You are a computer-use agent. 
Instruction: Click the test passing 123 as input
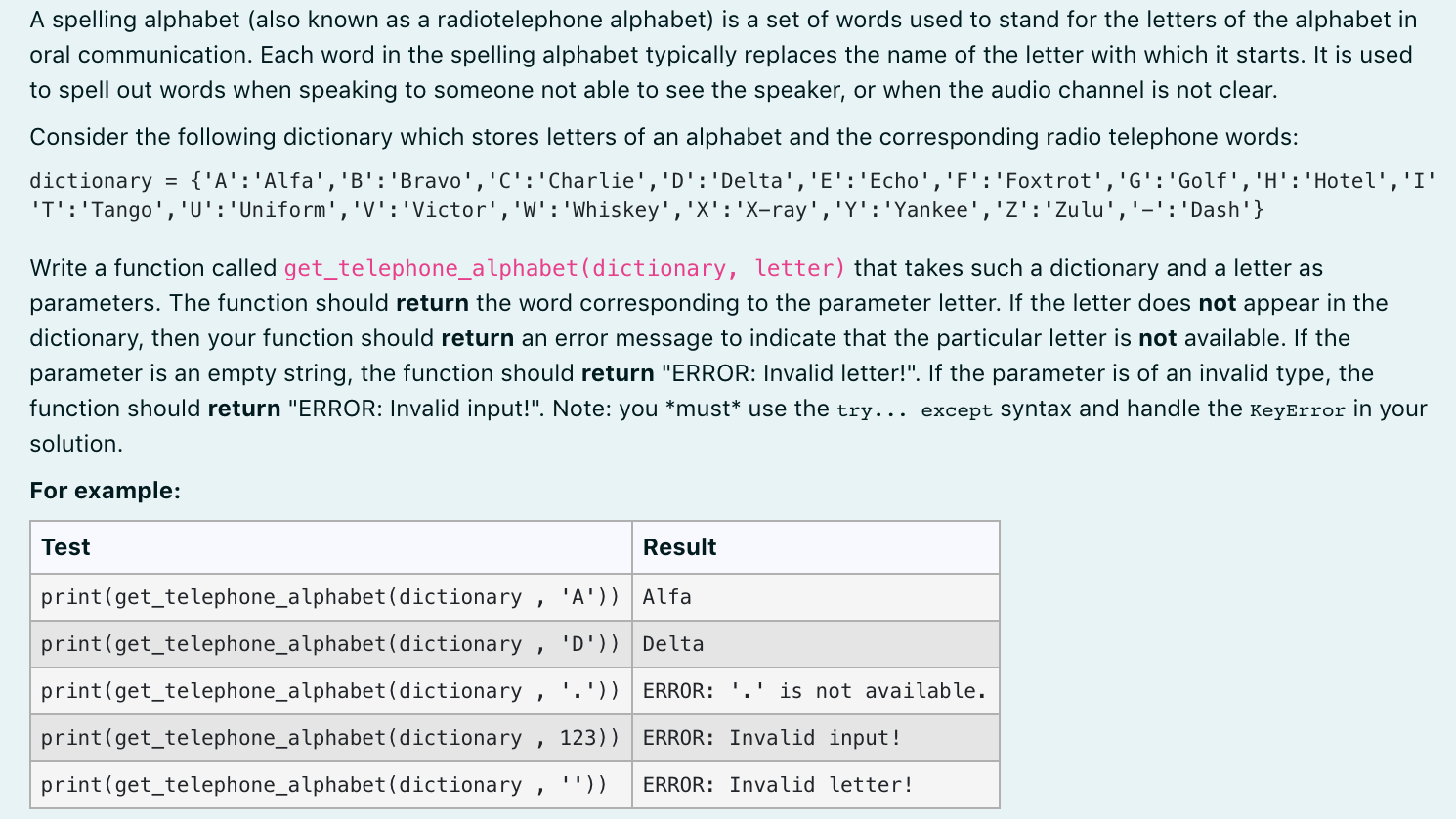point(329,737)
